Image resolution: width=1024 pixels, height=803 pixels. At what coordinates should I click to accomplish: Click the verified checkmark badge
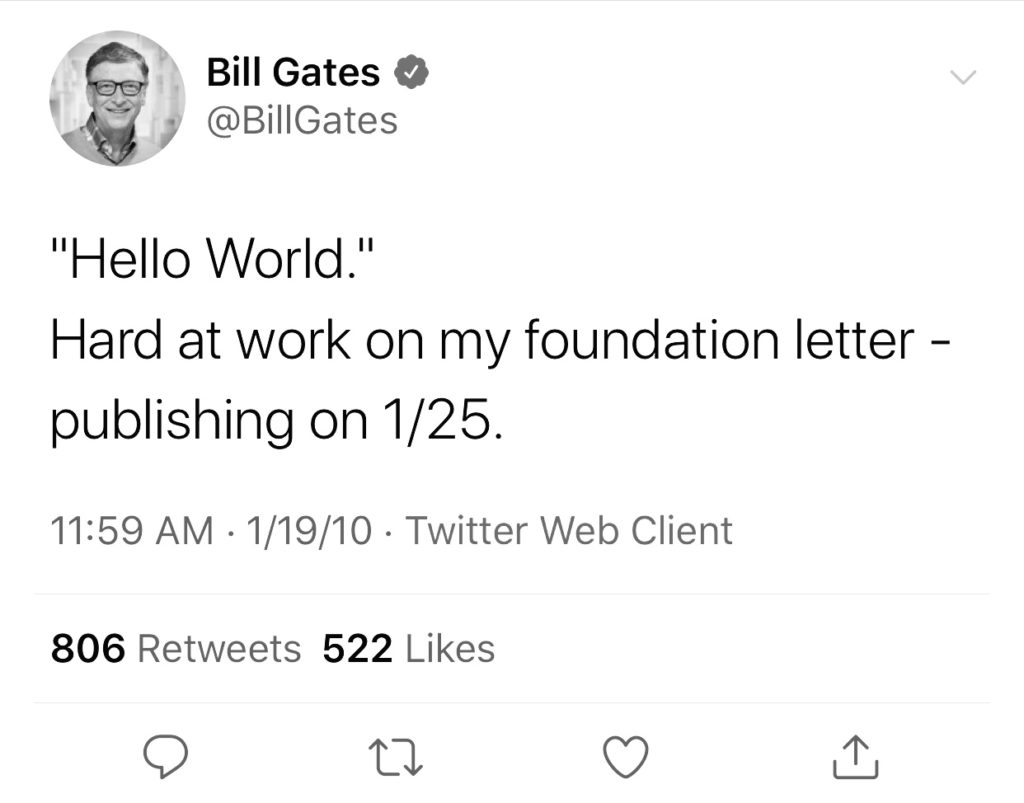tap(412, 73)
